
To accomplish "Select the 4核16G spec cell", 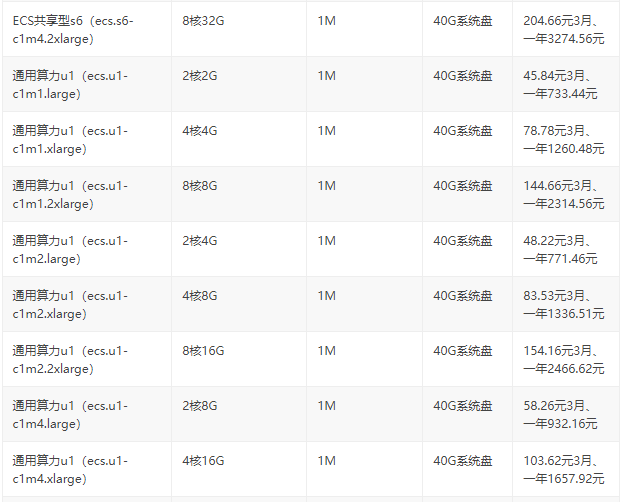I will (203, 460).
